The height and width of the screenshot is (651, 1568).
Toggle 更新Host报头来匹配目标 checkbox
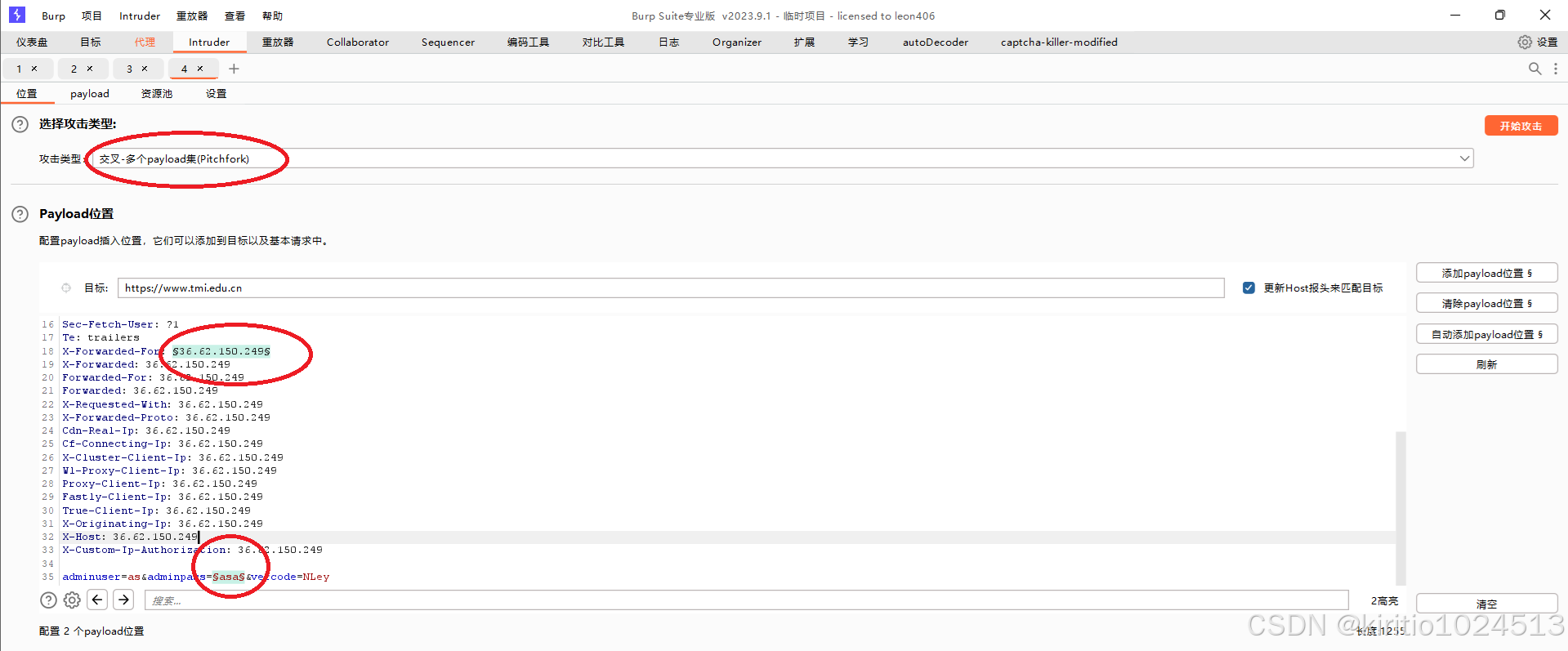[x=1249, y=288]
